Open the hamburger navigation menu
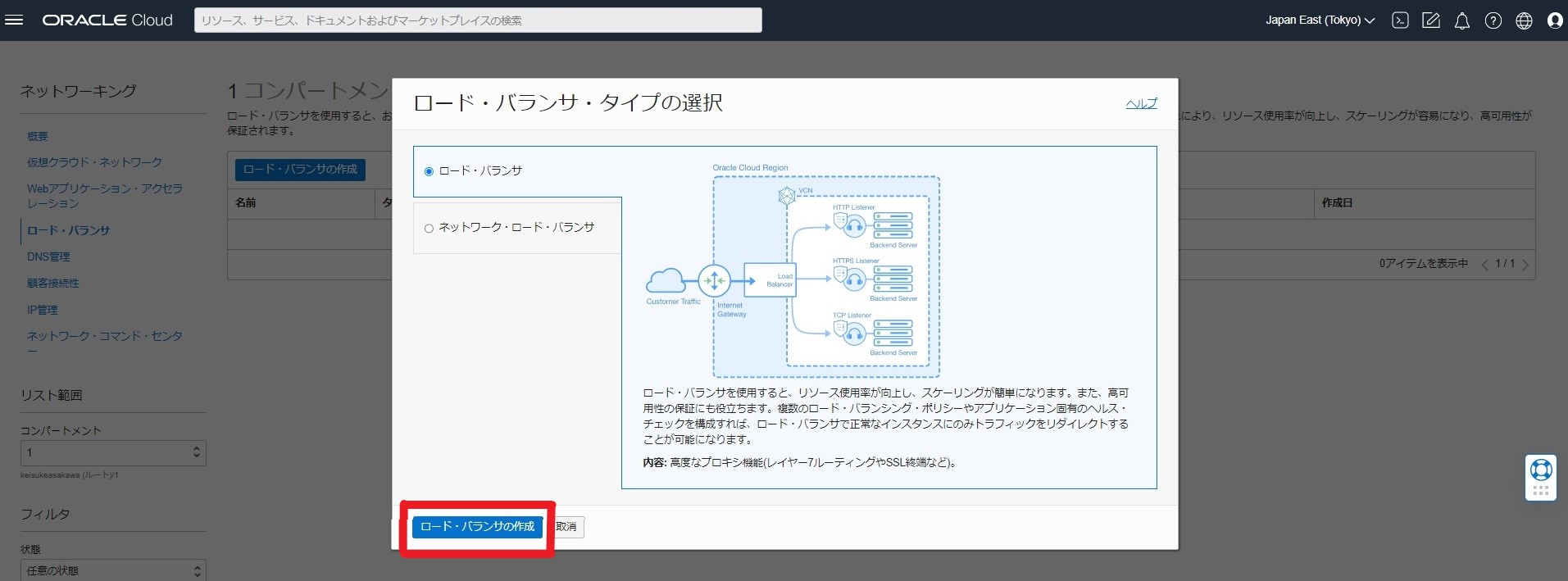Viewport: 1568px width, 581px height. tap(14, 20)
